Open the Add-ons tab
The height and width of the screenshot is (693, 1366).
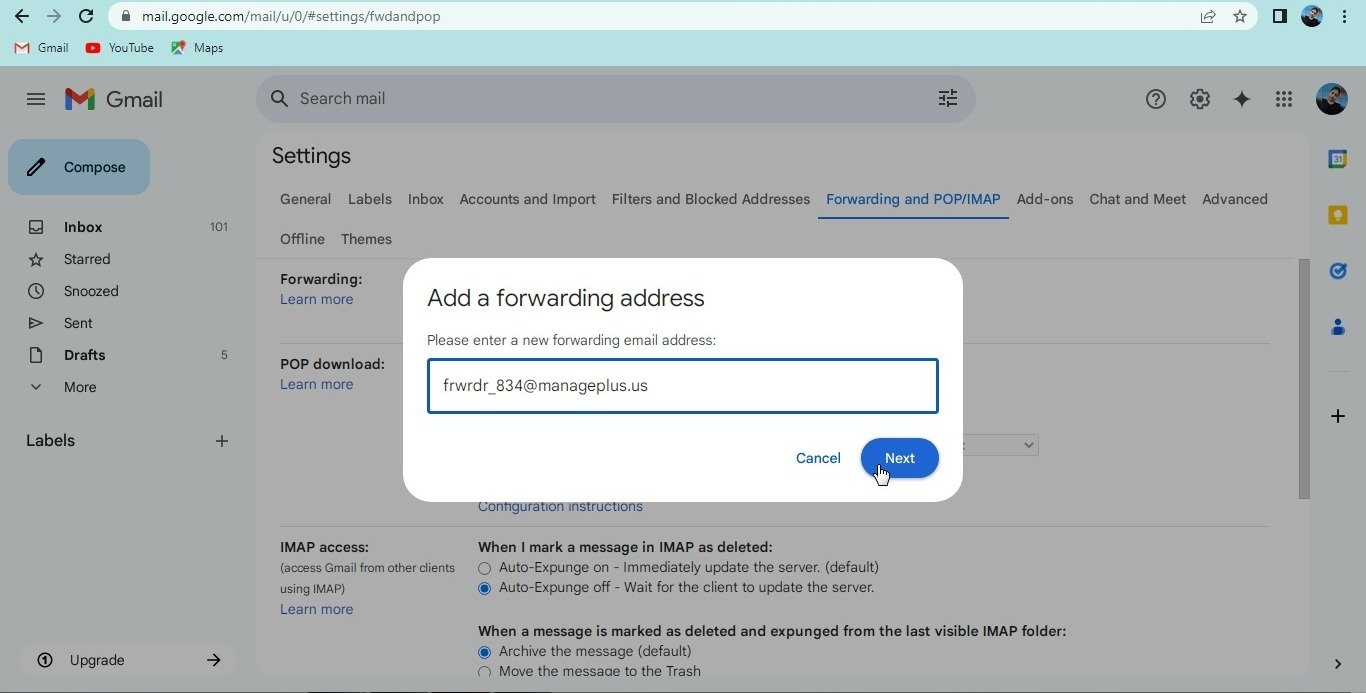tap(1045, 199)
